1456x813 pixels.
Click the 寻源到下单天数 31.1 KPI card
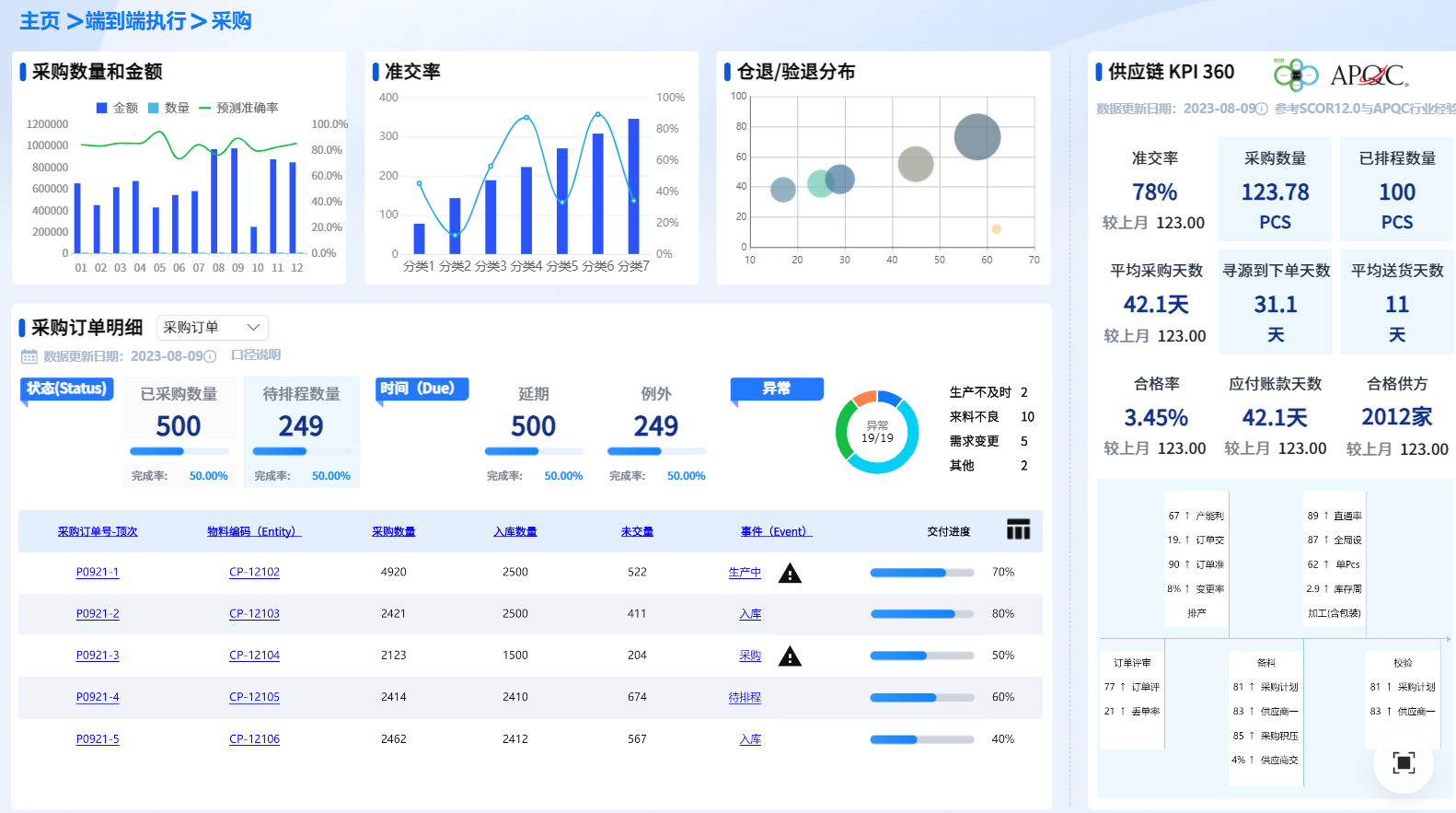[x=1275, y=302]
